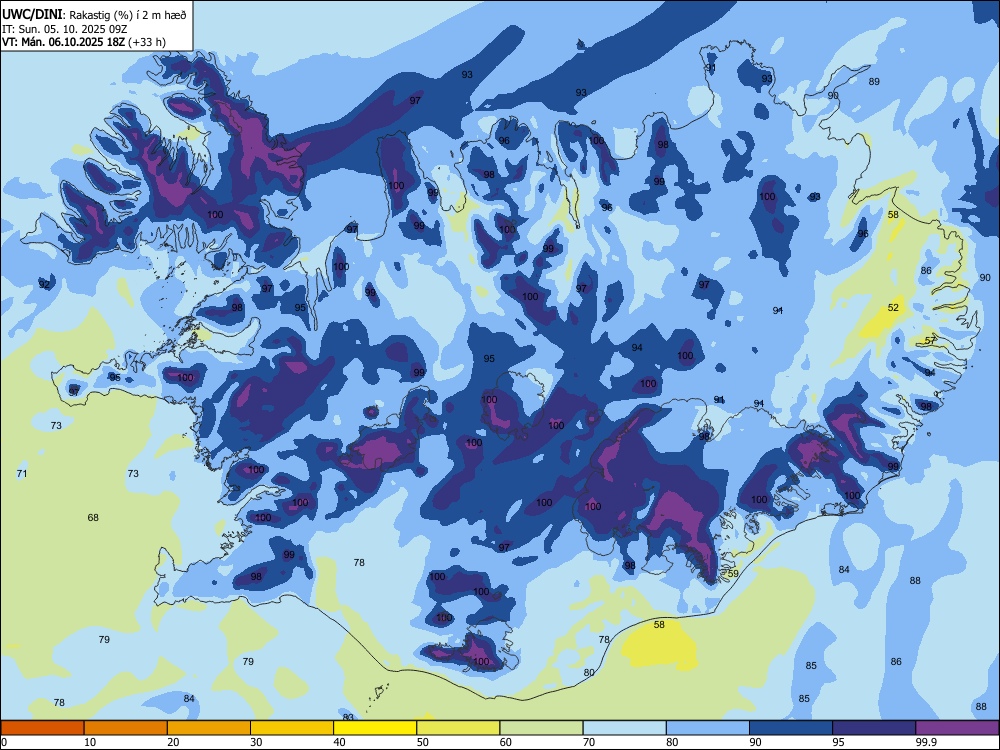Screen dimensions: 1000x750
Task: Click the 92 humidity value on the map
Action: (44, 284)
